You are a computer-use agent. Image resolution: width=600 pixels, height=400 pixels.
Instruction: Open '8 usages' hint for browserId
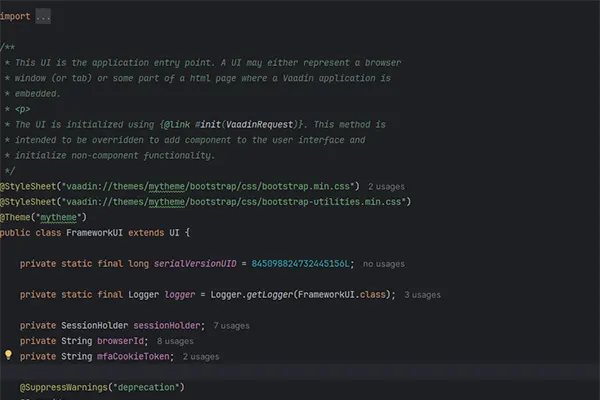click(175, 341)
